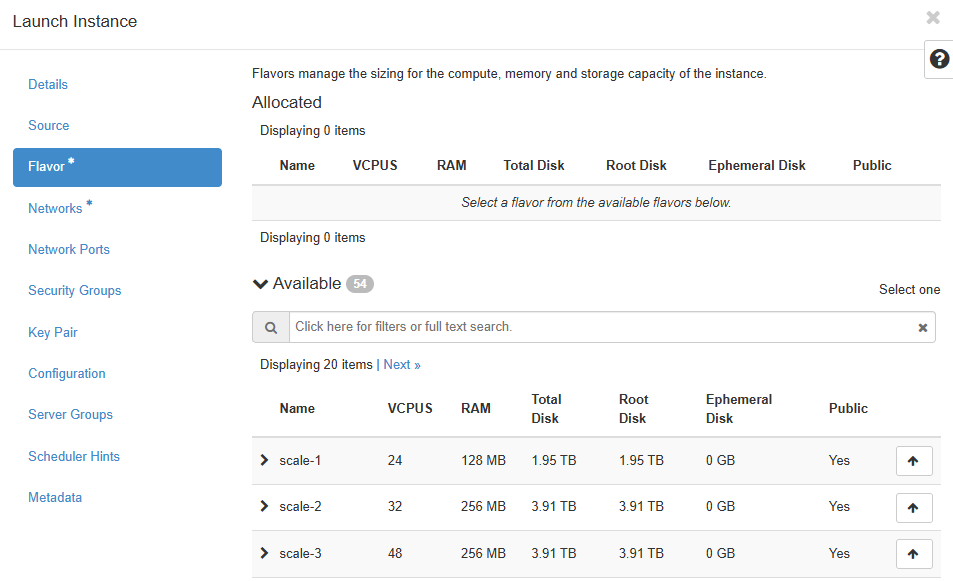Close the Launch Instance dialog

[932, 17]
